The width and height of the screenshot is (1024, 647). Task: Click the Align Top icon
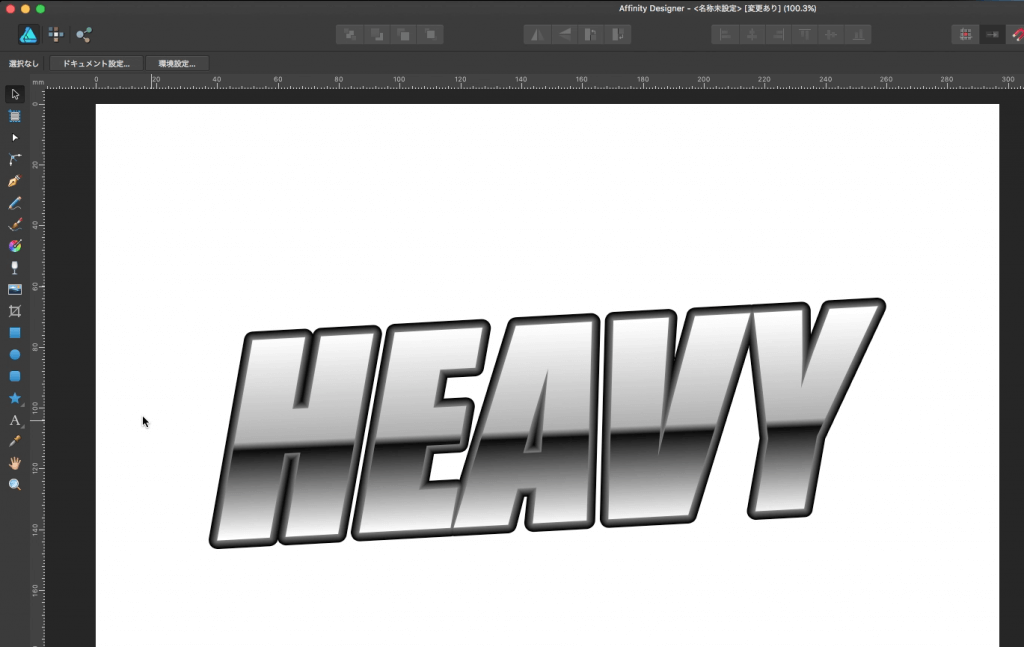(x=805, y=35)
